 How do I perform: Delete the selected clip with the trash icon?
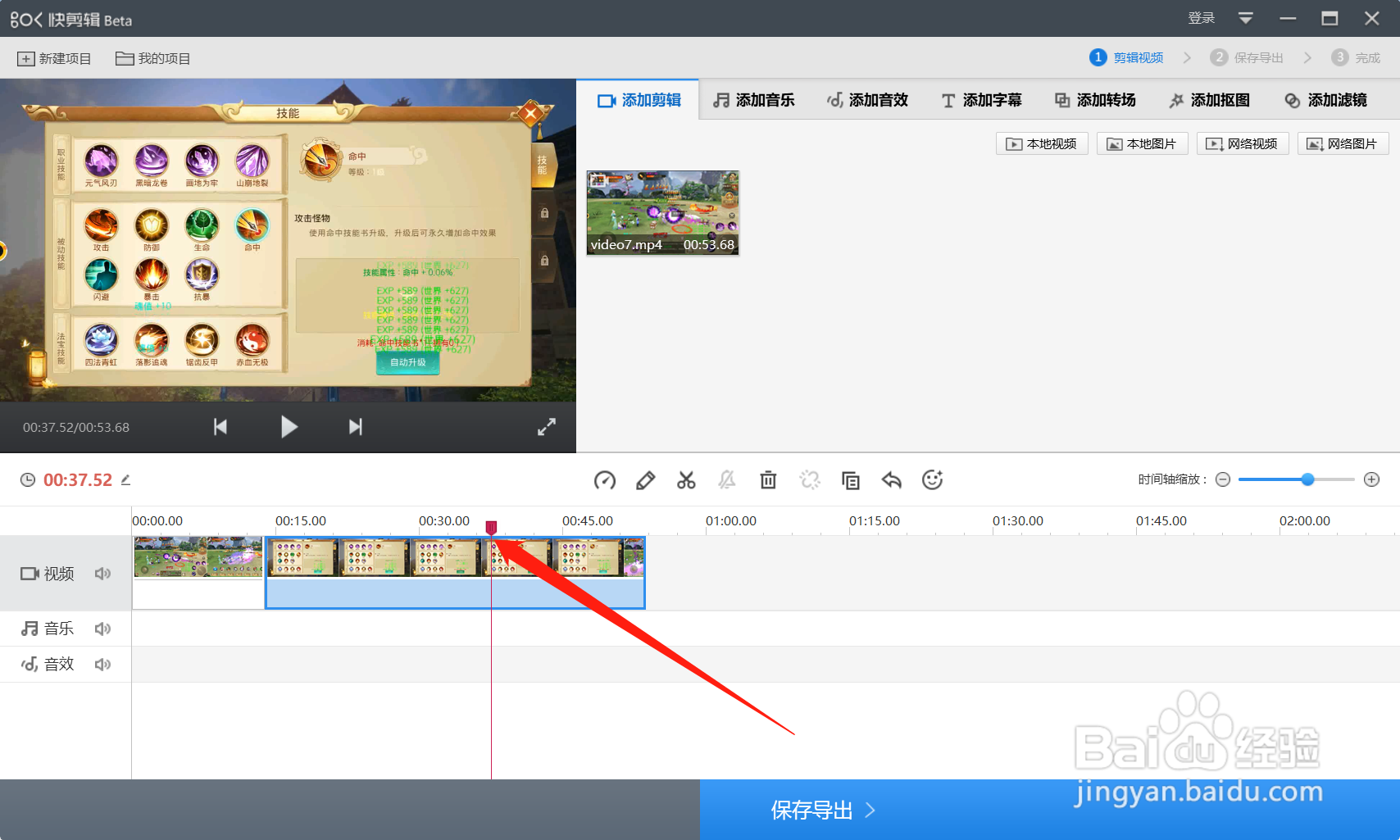[768, 480]
